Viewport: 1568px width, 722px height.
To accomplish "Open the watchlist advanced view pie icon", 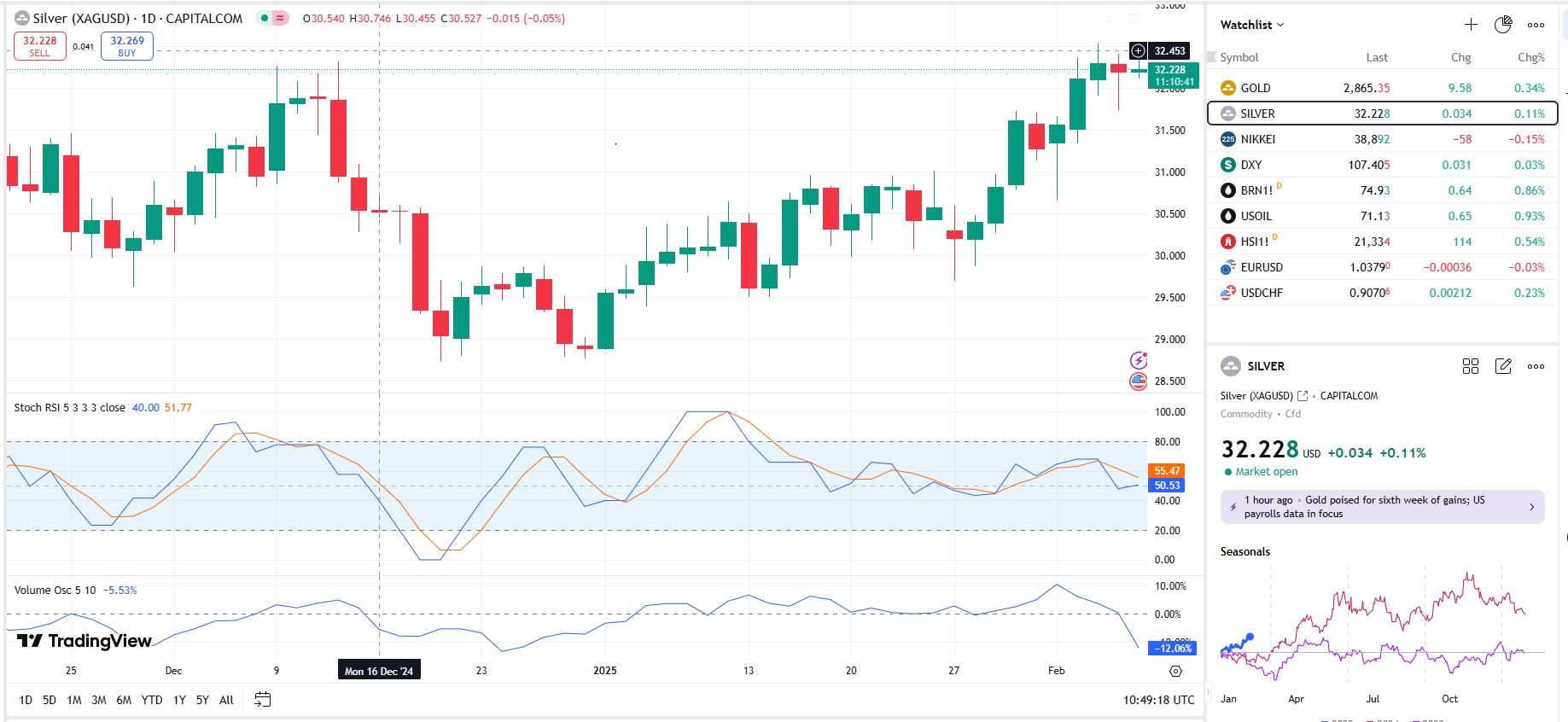I will click(x=1503, y=25).
